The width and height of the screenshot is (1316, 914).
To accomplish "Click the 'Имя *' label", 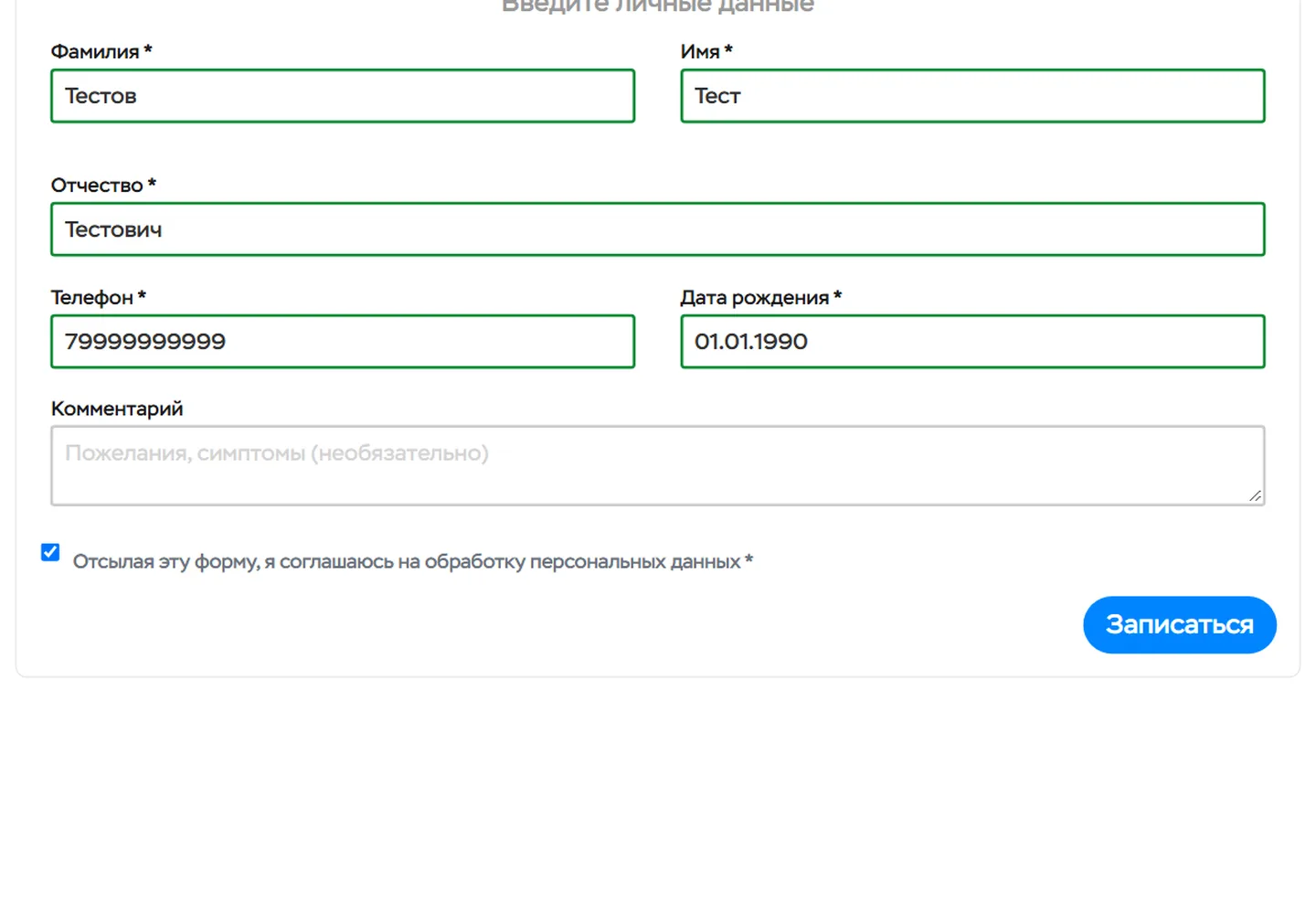I will tap(706, 52).
